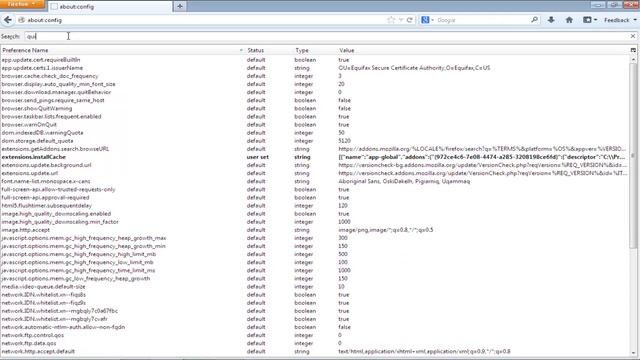Select browser.cache.check_doc_frequency preference
The image size is (640, 360).
click(x=315, y=76)
